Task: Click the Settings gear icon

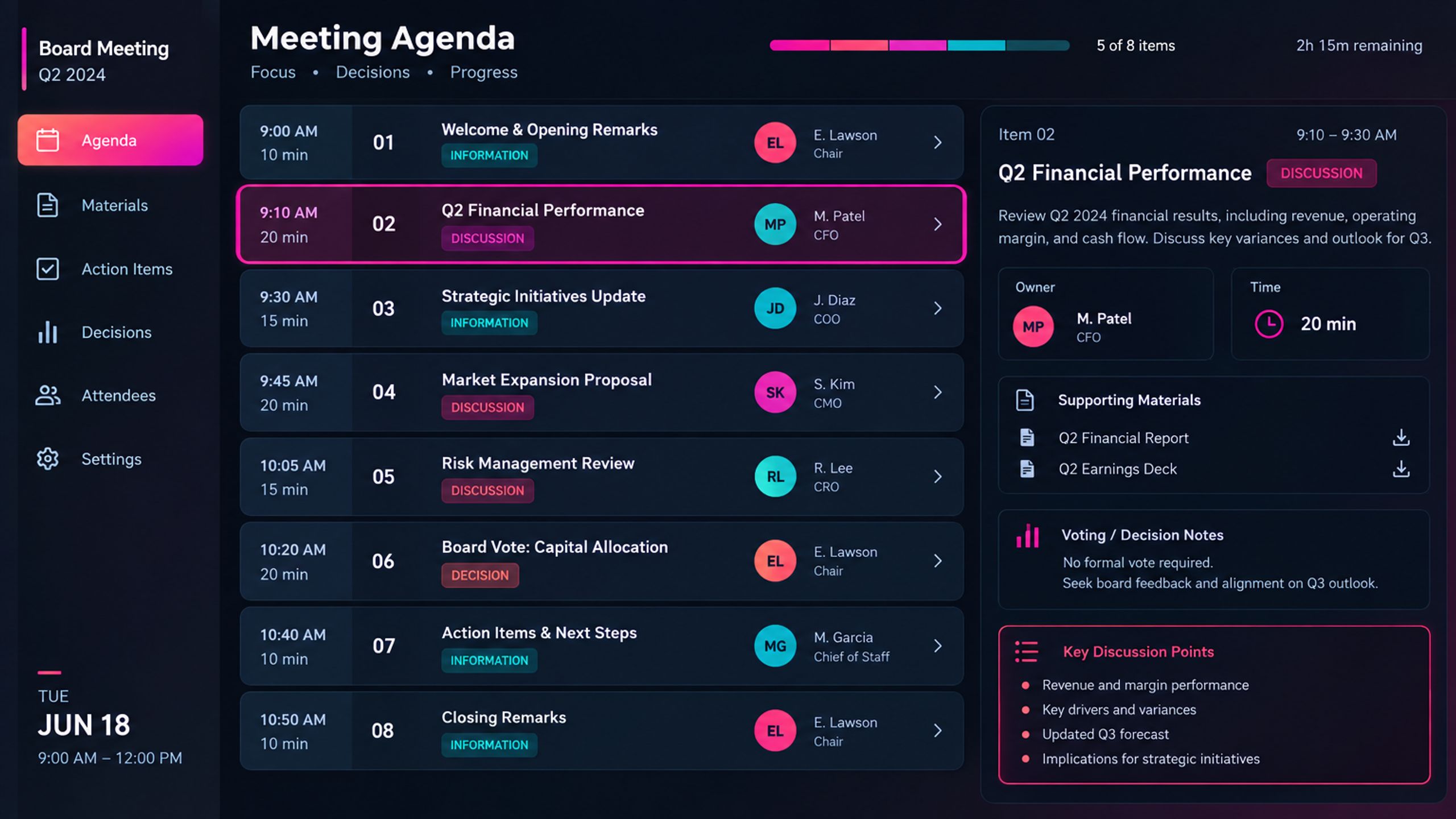Action: 48,459
